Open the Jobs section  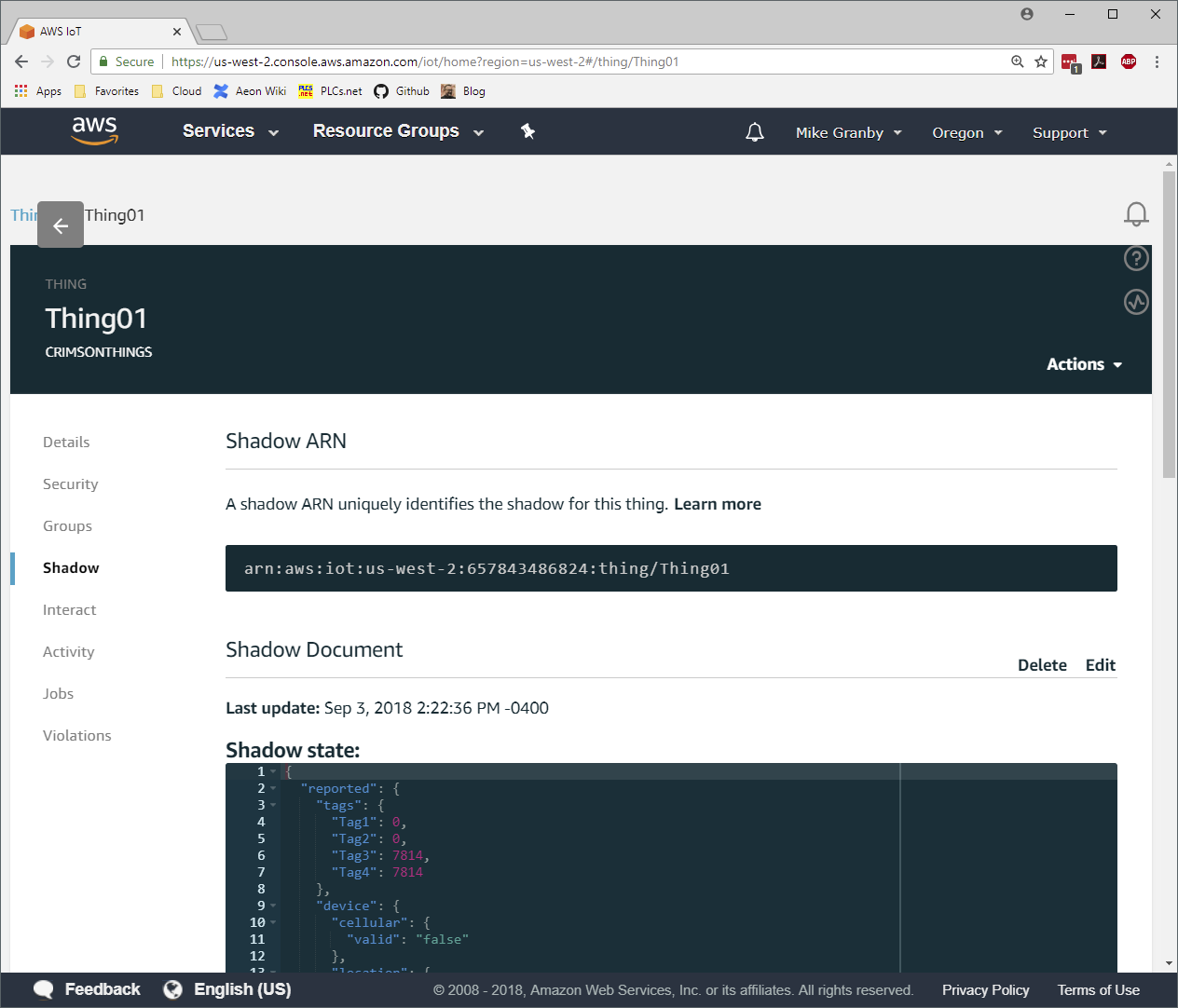point(58,693)
